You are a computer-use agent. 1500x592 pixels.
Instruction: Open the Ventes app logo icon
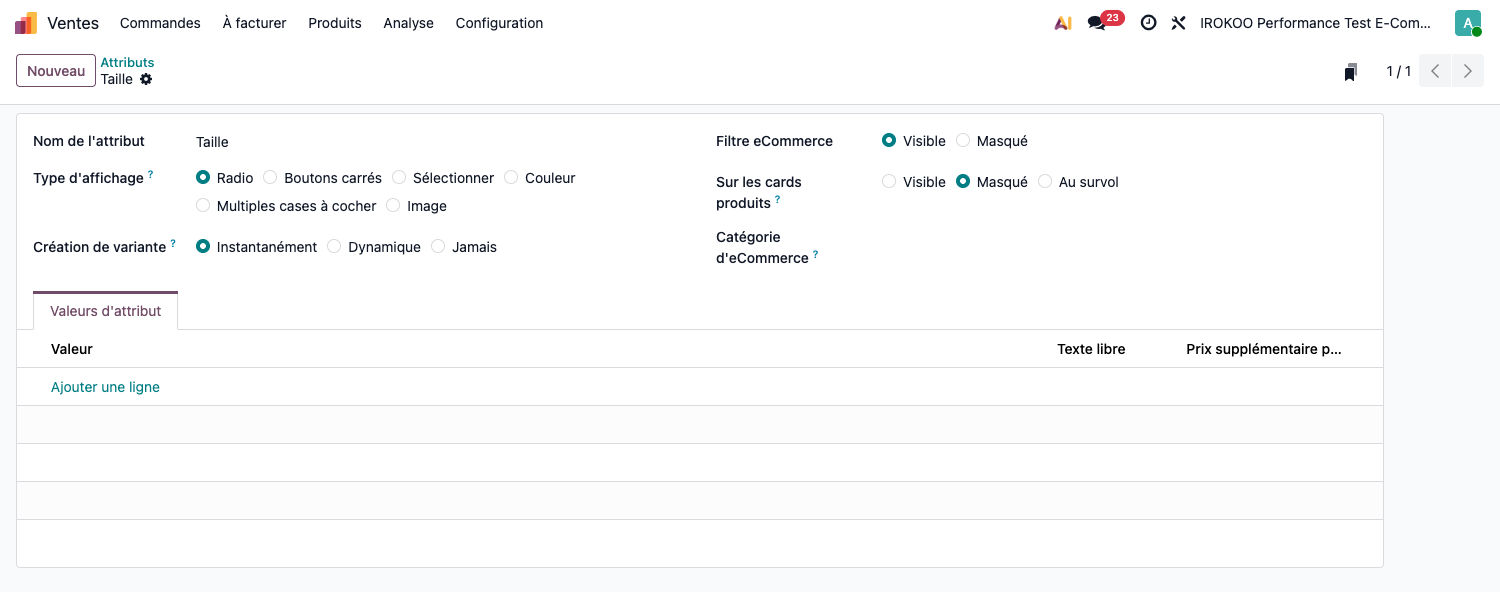pos(26,23)
